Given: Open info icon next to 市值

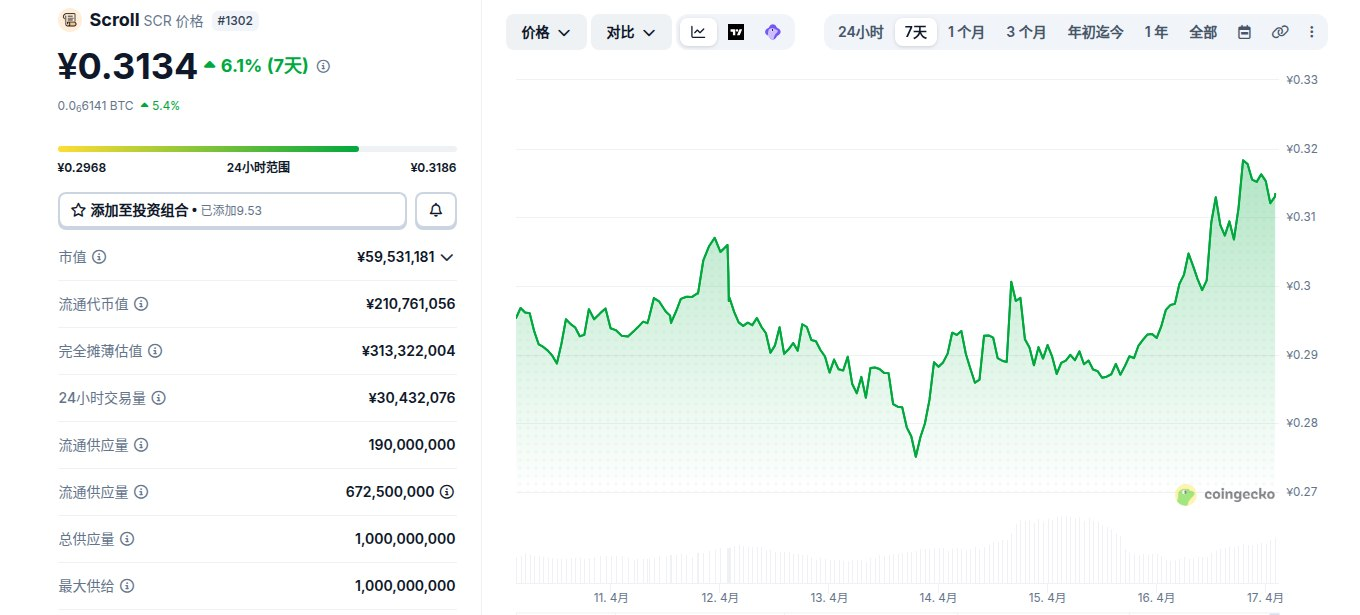Looking at the screenshot, I should [99, 257].
